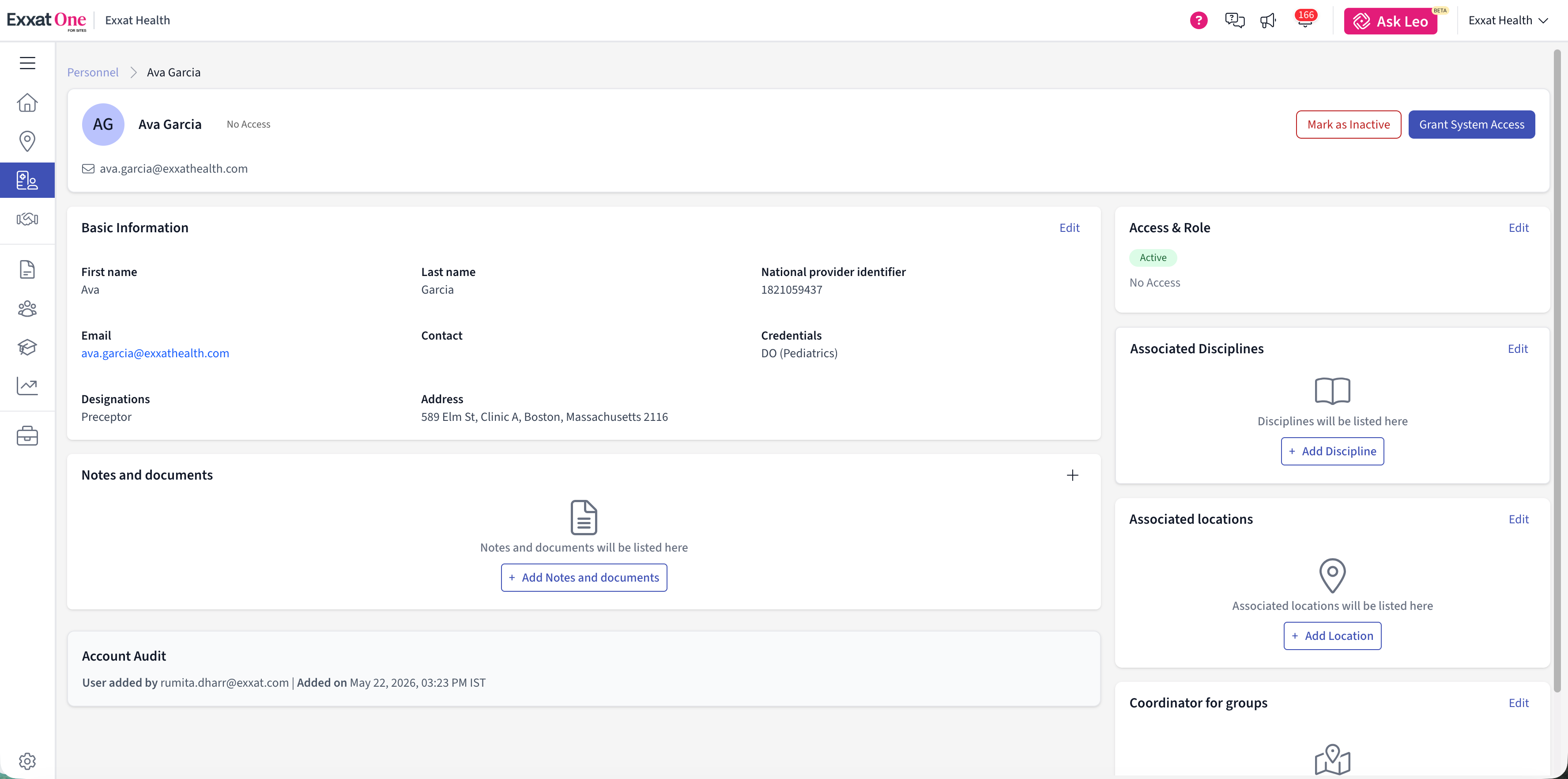Go to Home in sidebar
This screenshot has height=779, width=1568.
click(x=27, y=102)
